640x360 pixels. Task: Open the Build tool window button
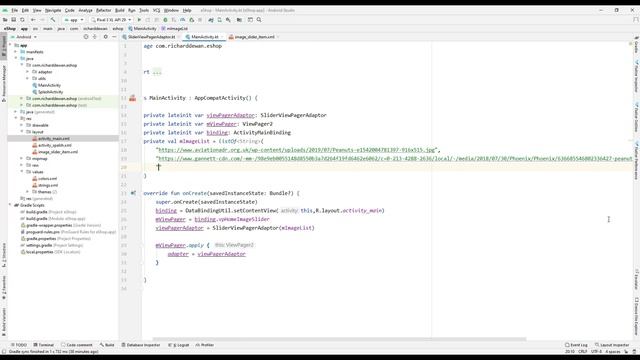107,345
